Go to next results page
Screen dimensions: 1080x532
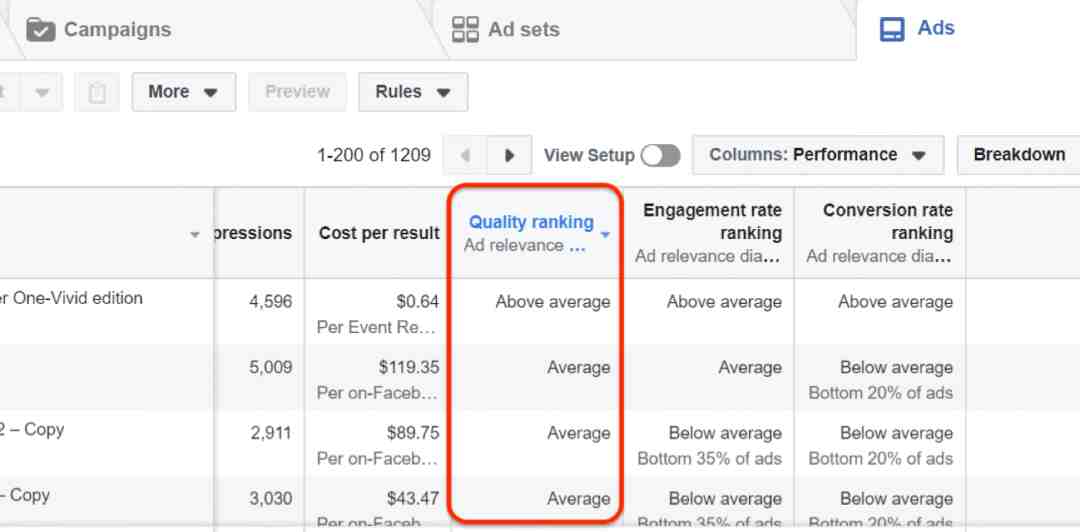509,155
